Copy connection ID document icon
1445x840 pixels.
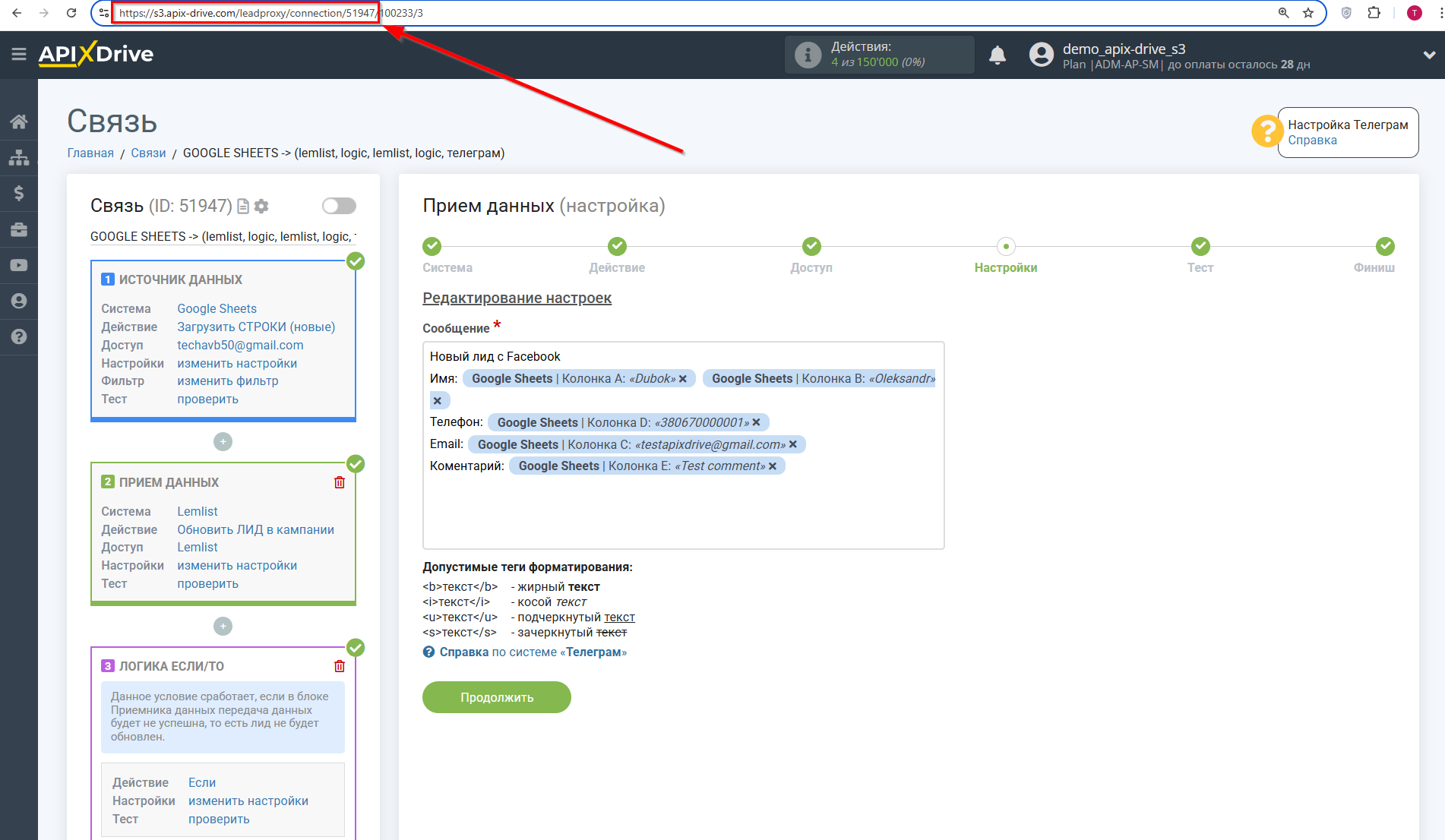243,206
